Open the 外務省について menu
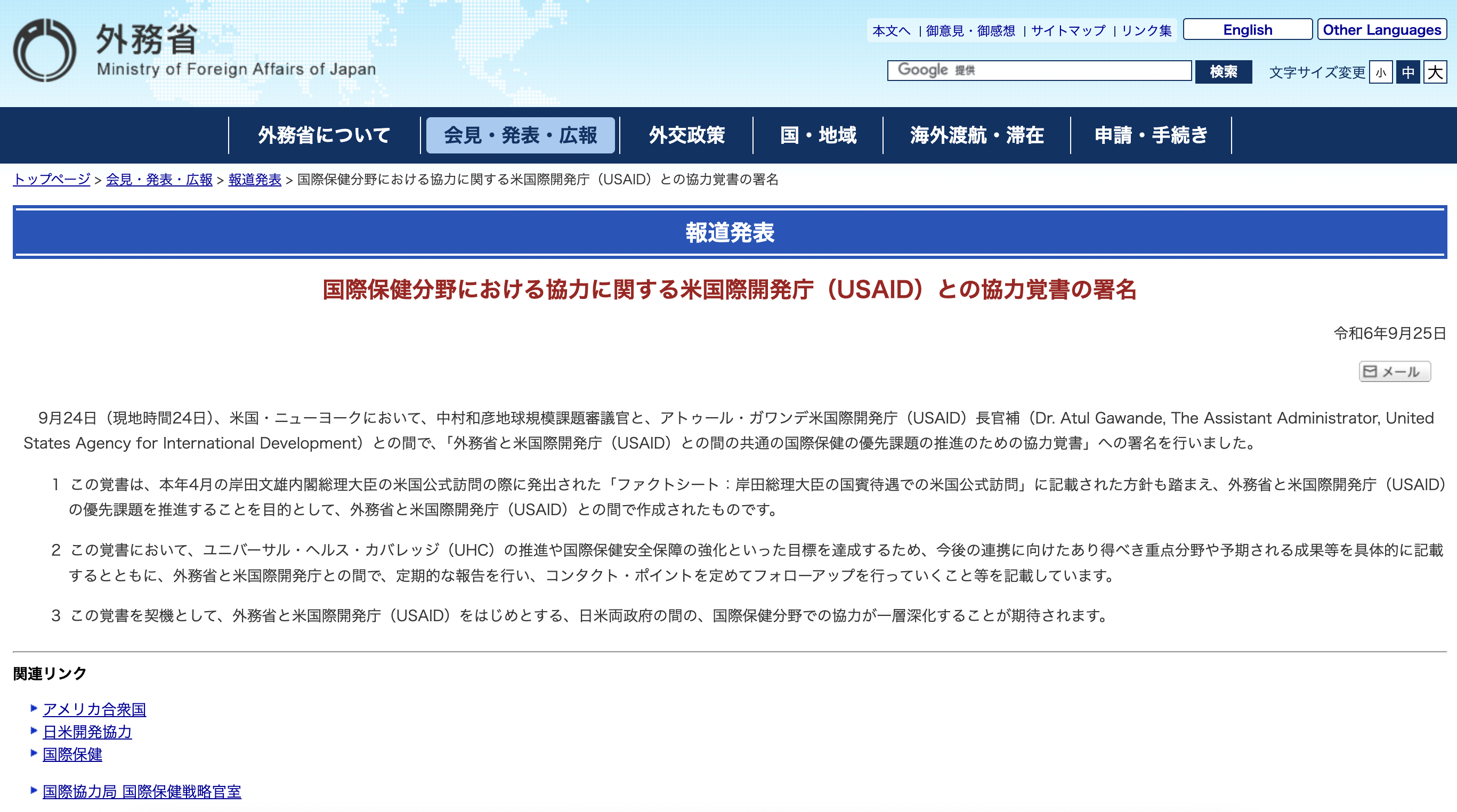 click(324, 135)
